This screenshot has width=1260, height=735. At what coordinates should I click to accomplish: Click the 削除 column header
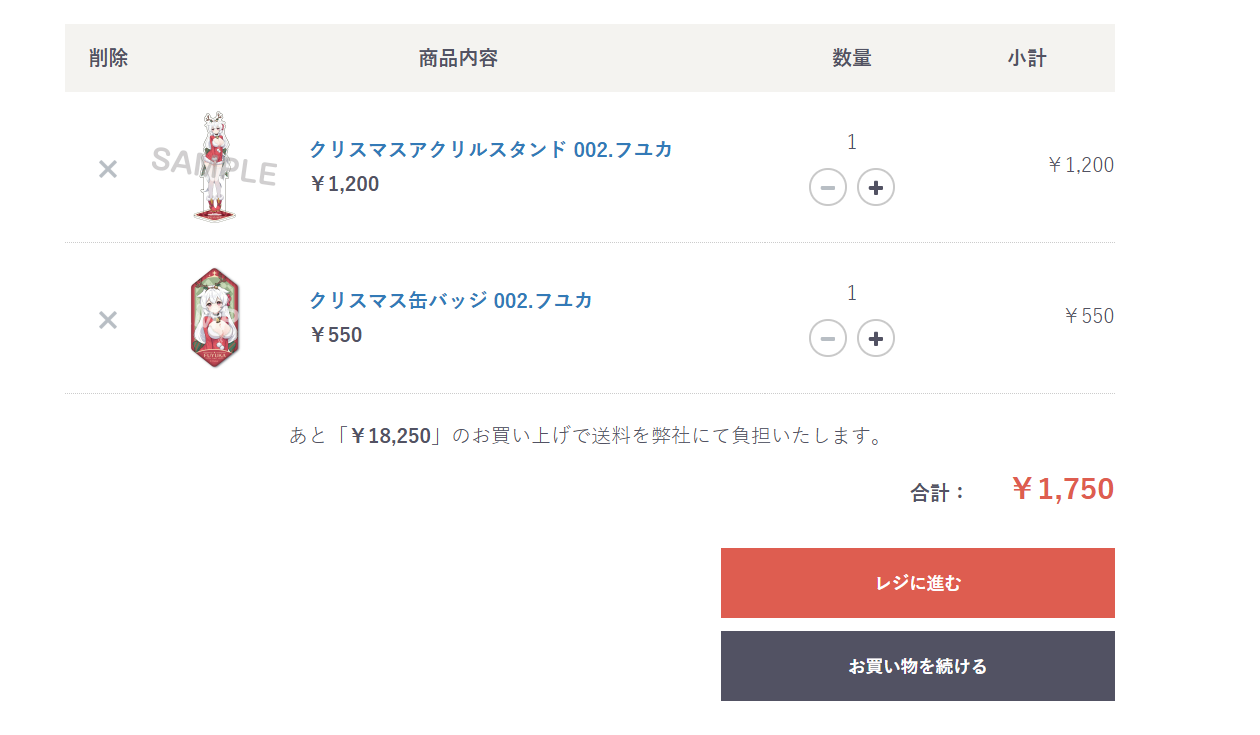(108, 58)
